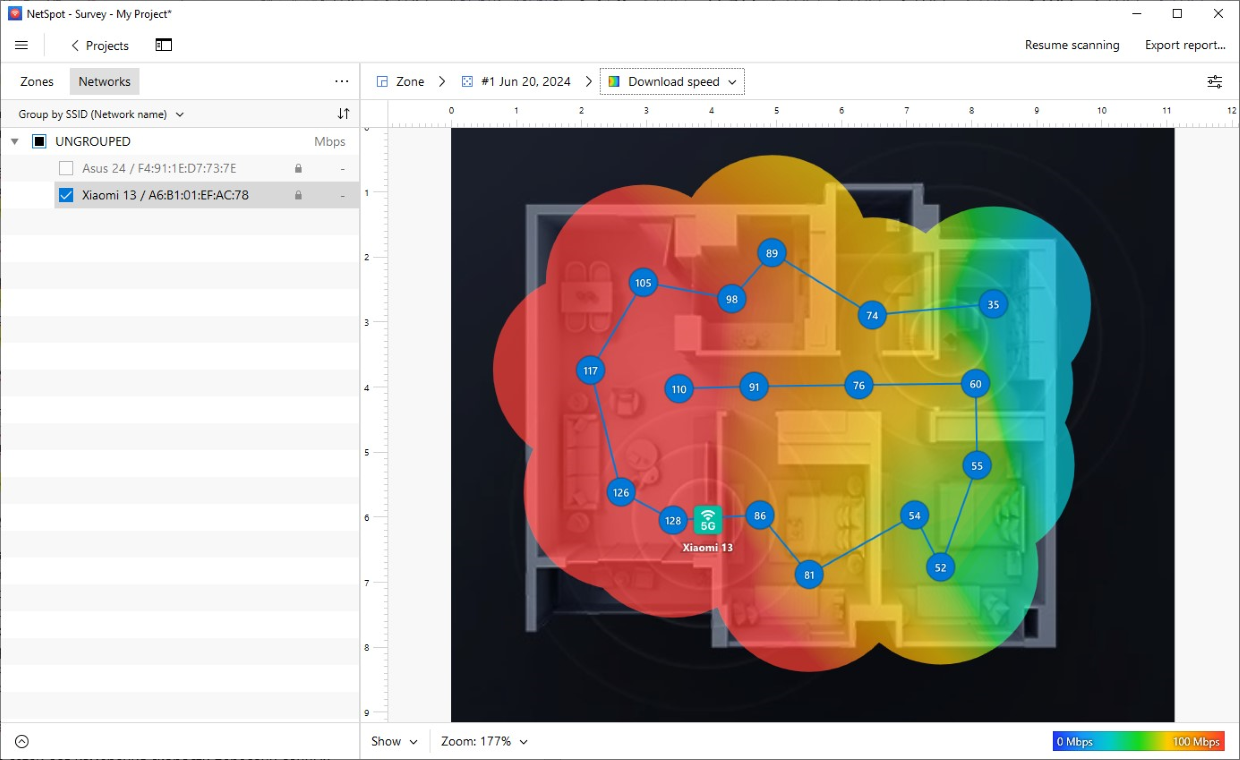Screen dimensions: 1240x760
Task: Click the sort order icon above the network list
Action: point(345,114)
